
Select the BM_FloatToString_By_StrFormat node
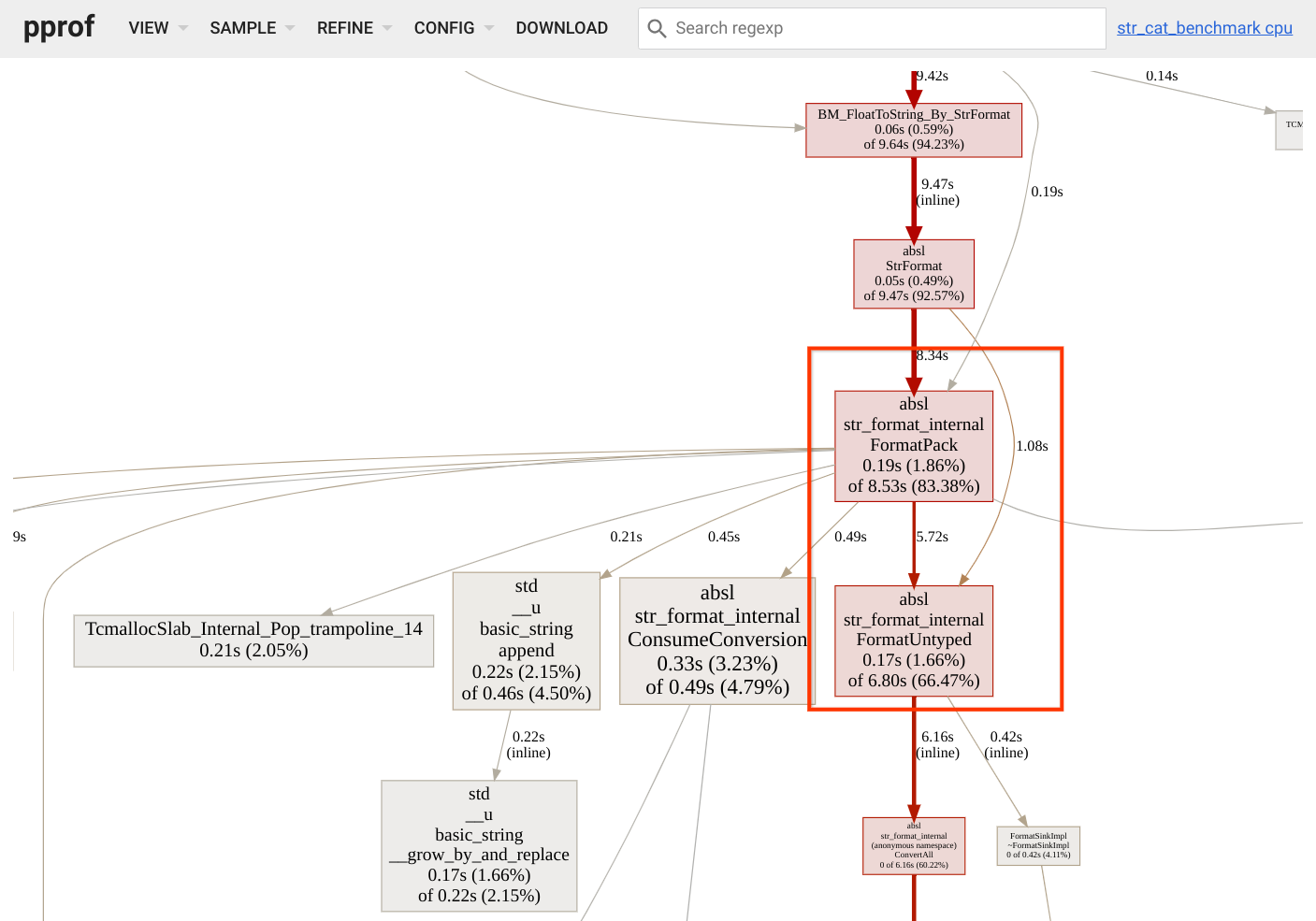tap(914, 130)
